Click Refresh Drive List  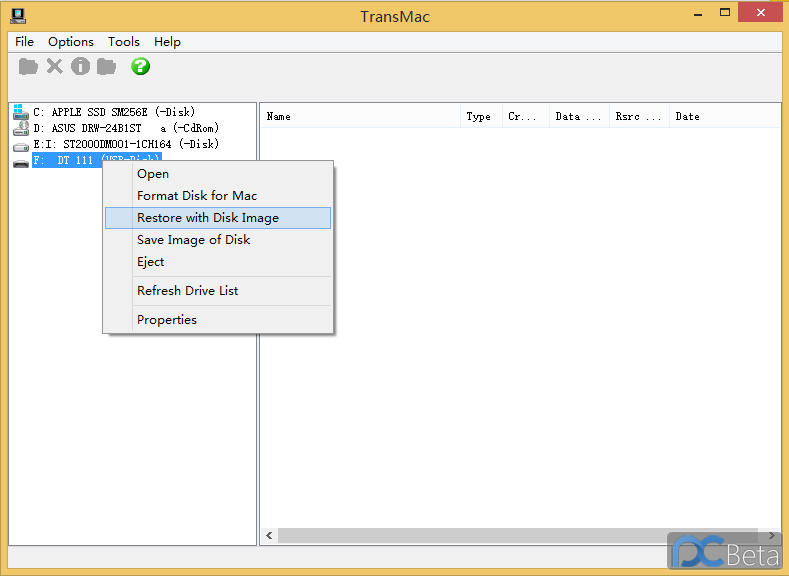[188, 291]
